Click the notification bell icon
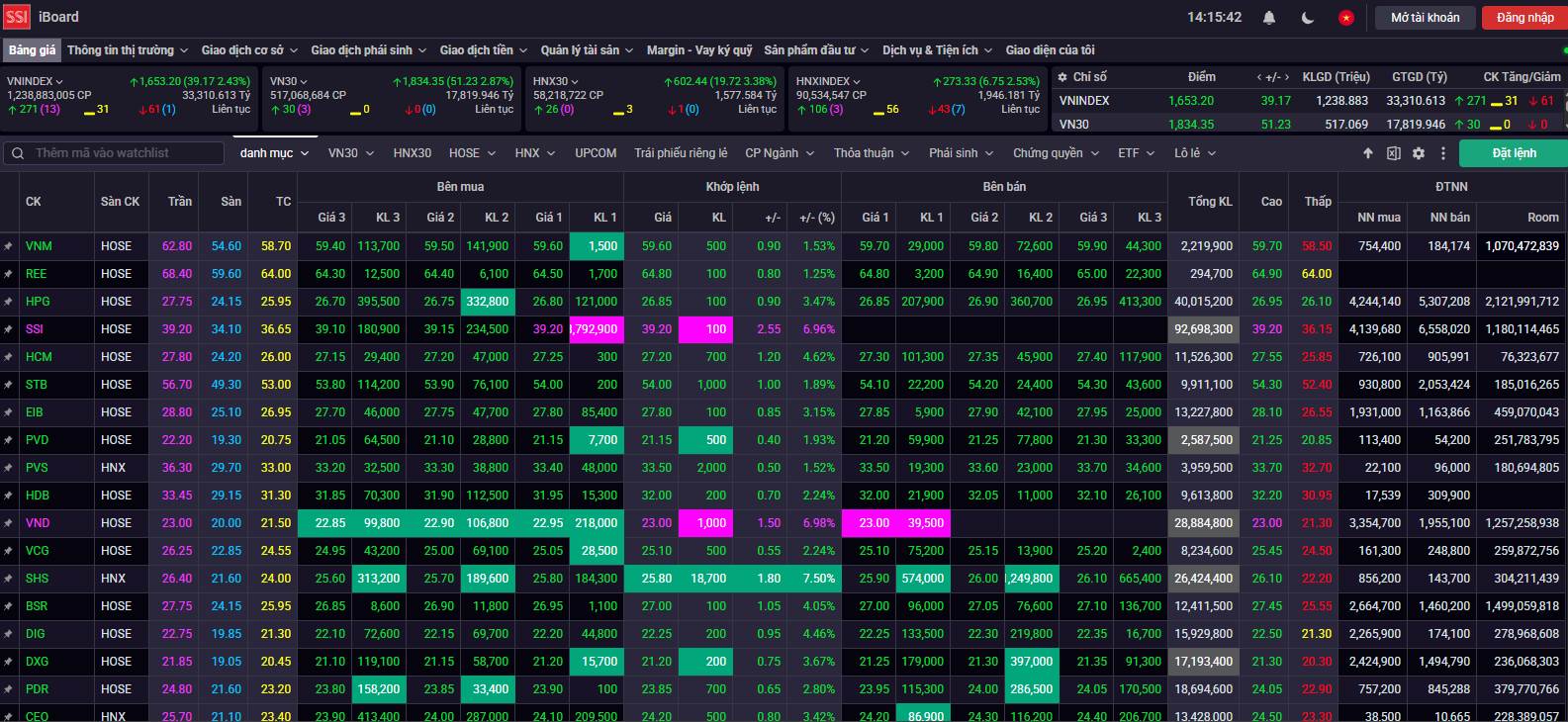The width and height of the screenshot is (1568, 722). tap(1269, 18)
